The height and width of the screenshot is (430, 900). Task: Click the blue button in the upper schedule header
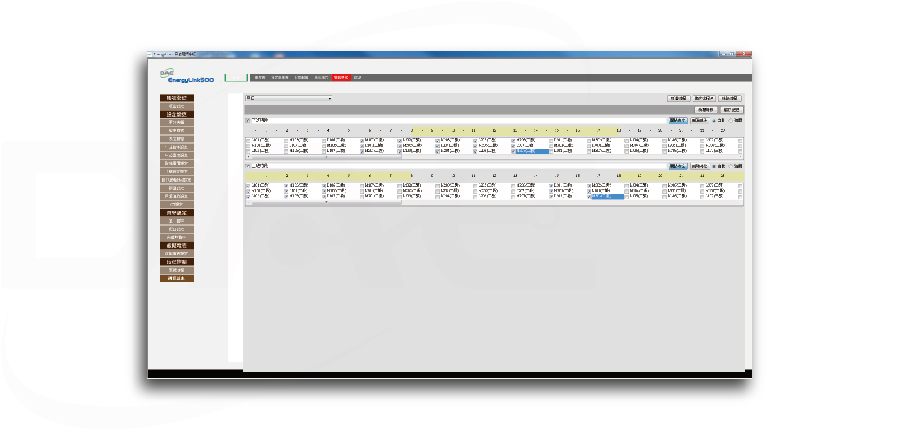(x=677, y=121)
